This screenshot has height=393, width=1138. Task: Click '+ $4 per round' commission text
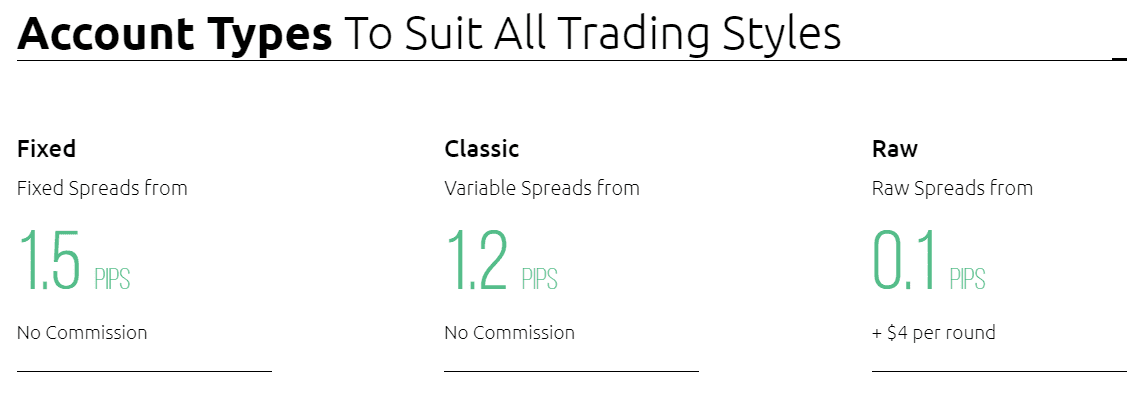coord(933,333)
